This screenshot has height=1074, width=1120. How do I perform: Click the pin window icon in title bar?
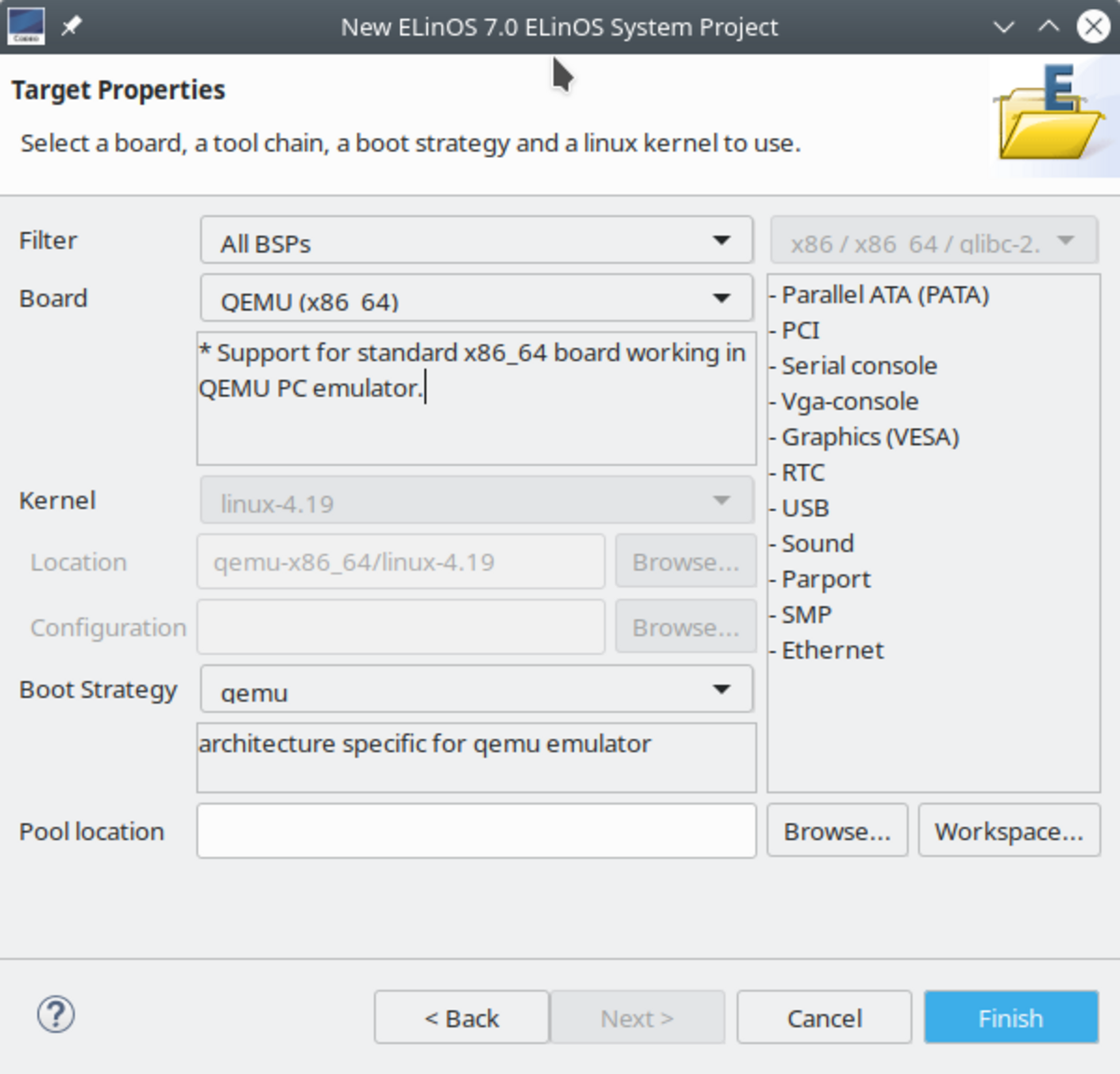point(71,26)
